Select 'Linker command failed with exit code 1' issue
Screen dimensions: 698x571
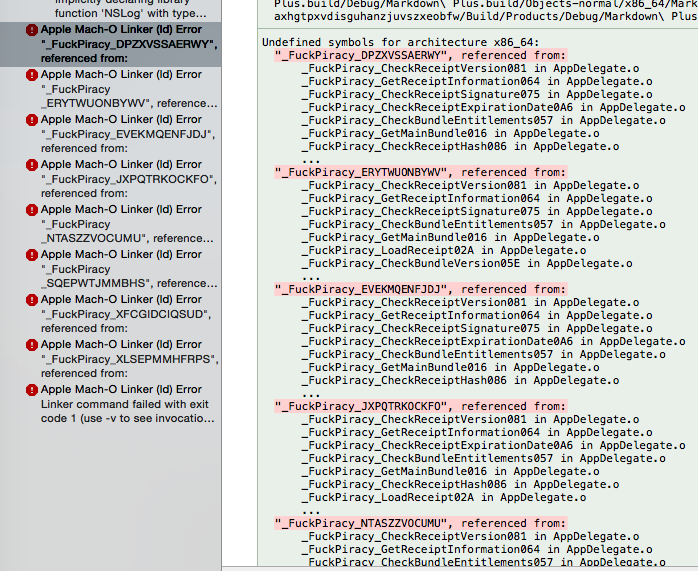pyautogui.click(x=128, y=411)
